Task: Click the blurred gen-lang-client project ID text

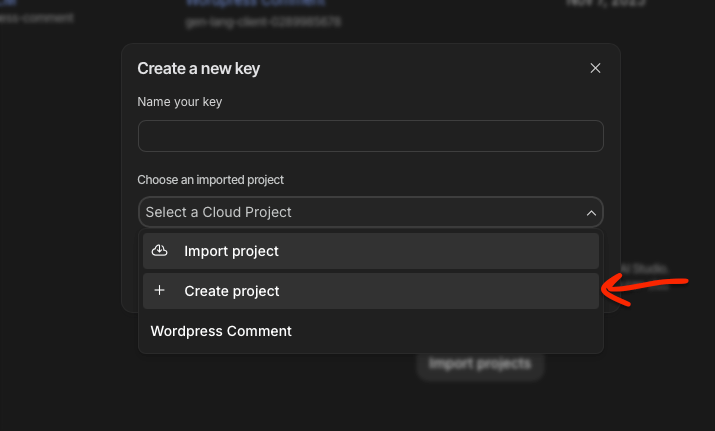Action: pos(263,22)
